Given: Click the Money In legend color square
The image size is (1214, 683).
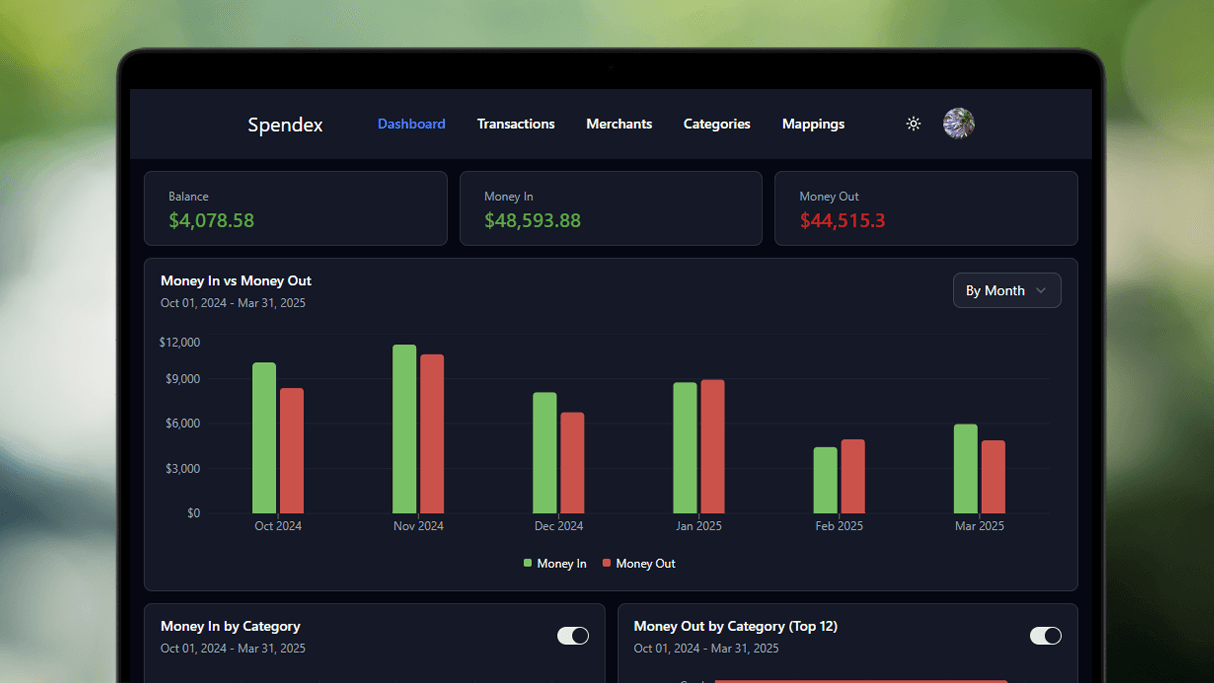Looking at the screenshot, I should [528, 563].
